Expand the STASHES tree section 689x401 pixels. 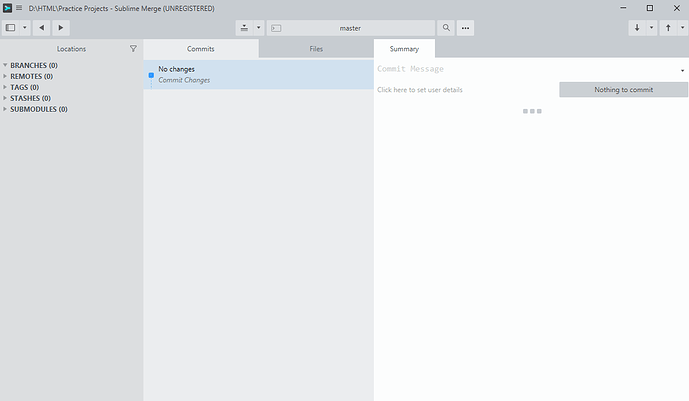[5, 98]
